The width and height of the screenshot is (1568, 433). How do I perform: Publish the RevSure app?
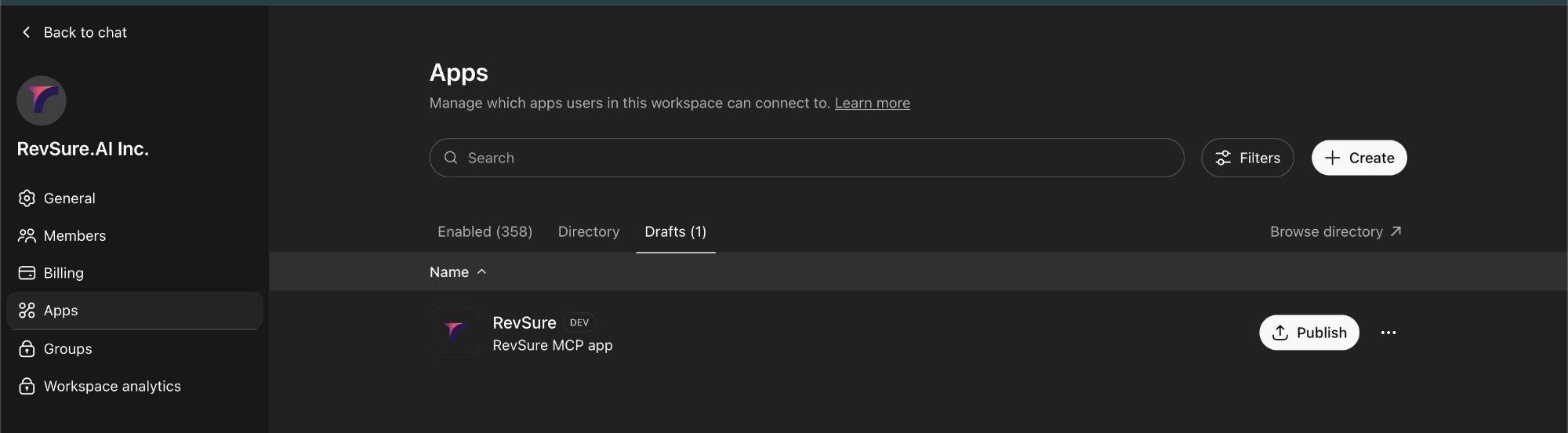[1308, 333]
